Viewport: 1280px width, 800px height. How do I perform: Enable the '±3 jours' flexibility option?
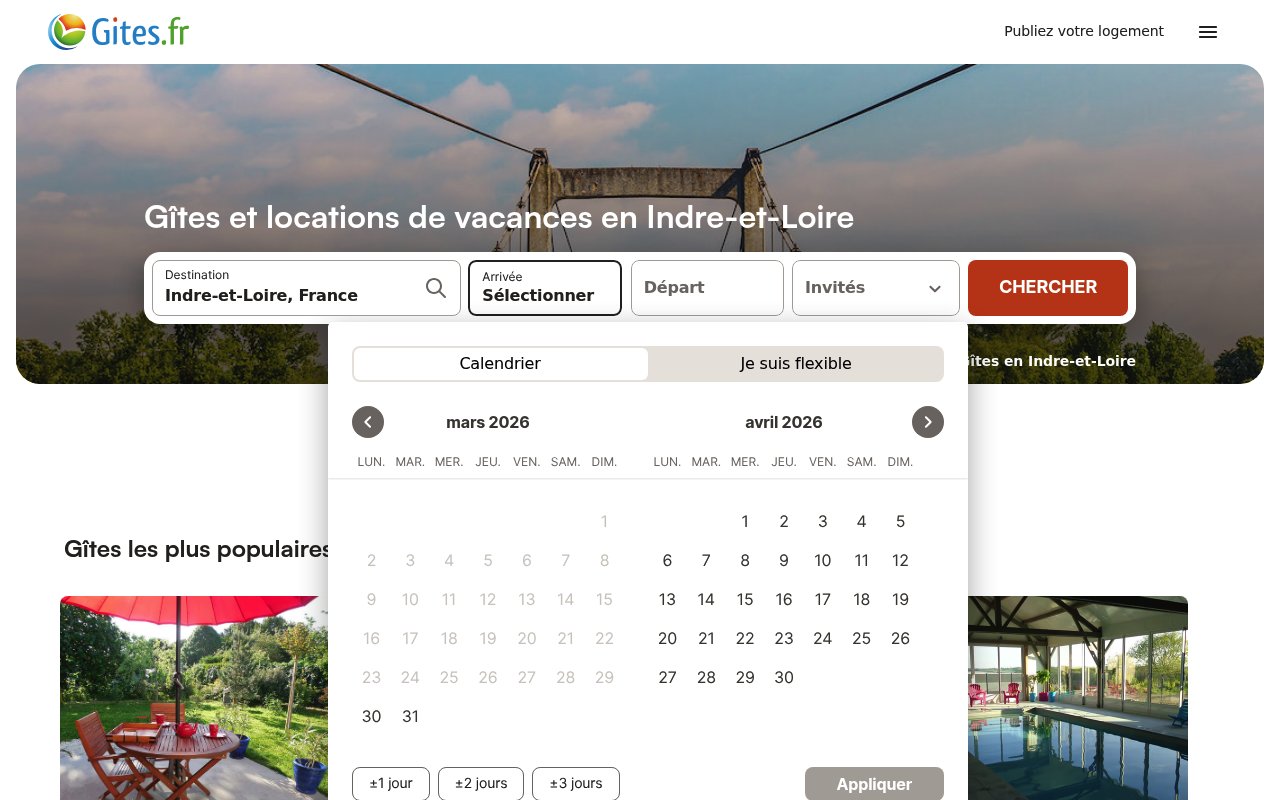pyautogui.click(x=575, y=783)
